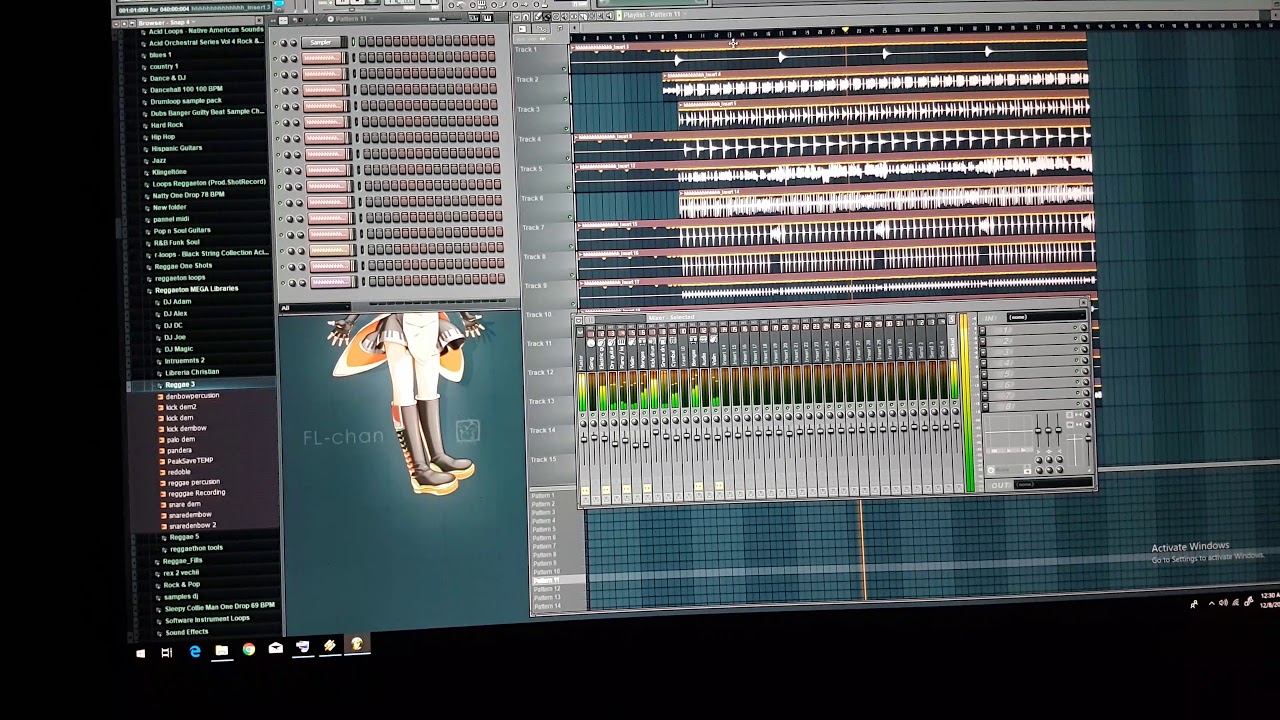Toggle first step of Sampler channel
The image size is (1280, 720).
[364, 41]
